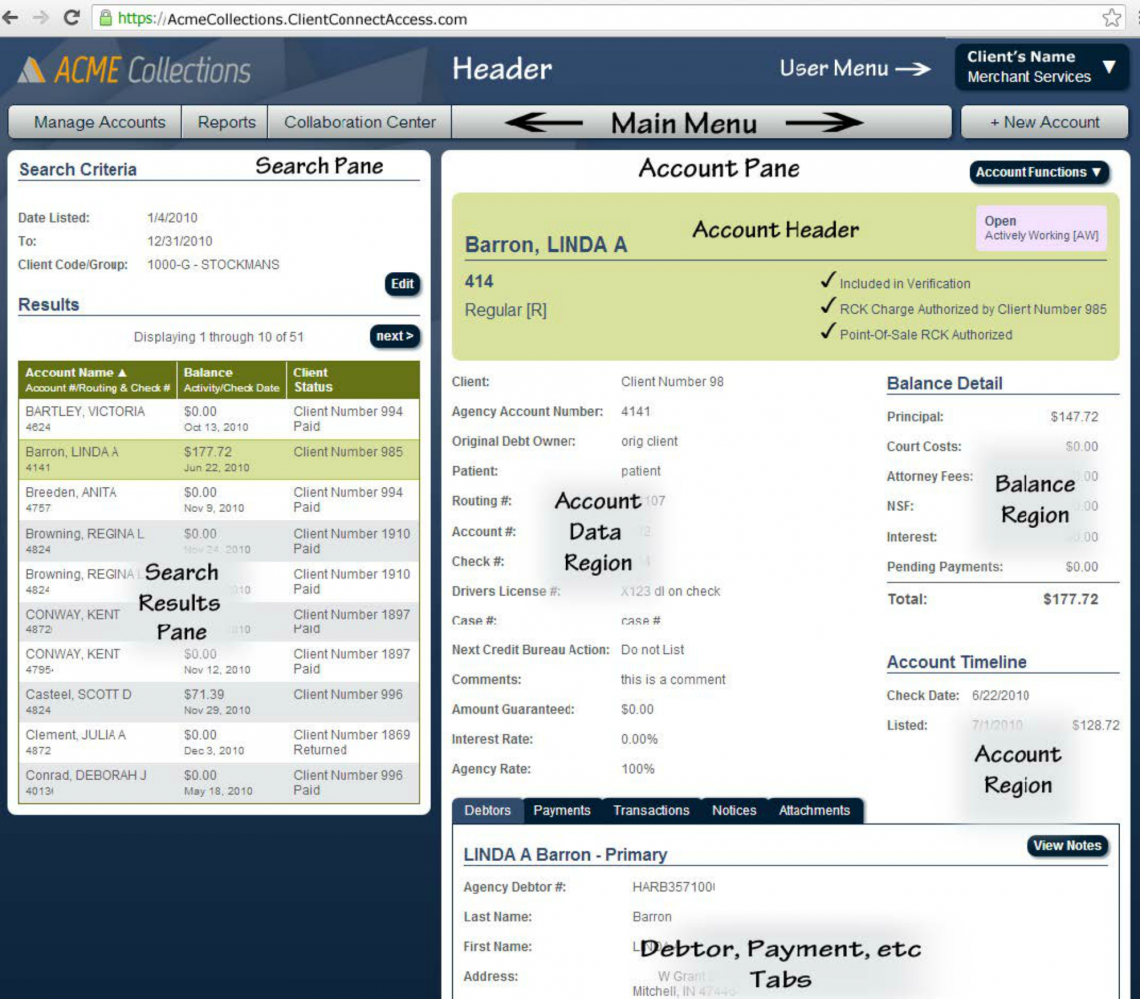This screenshot has height=999, width=1140.
Task: Click the View Notes button
Action: pos(1067,846)
